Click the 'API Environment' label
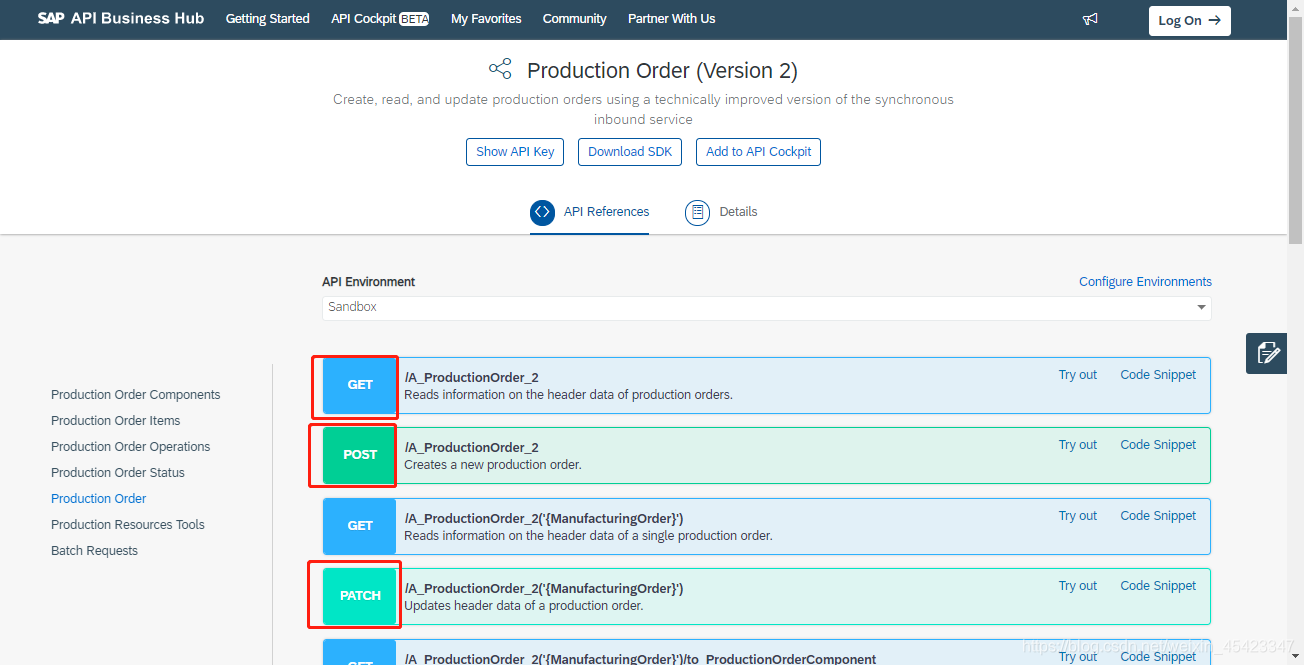 point(368,282)
